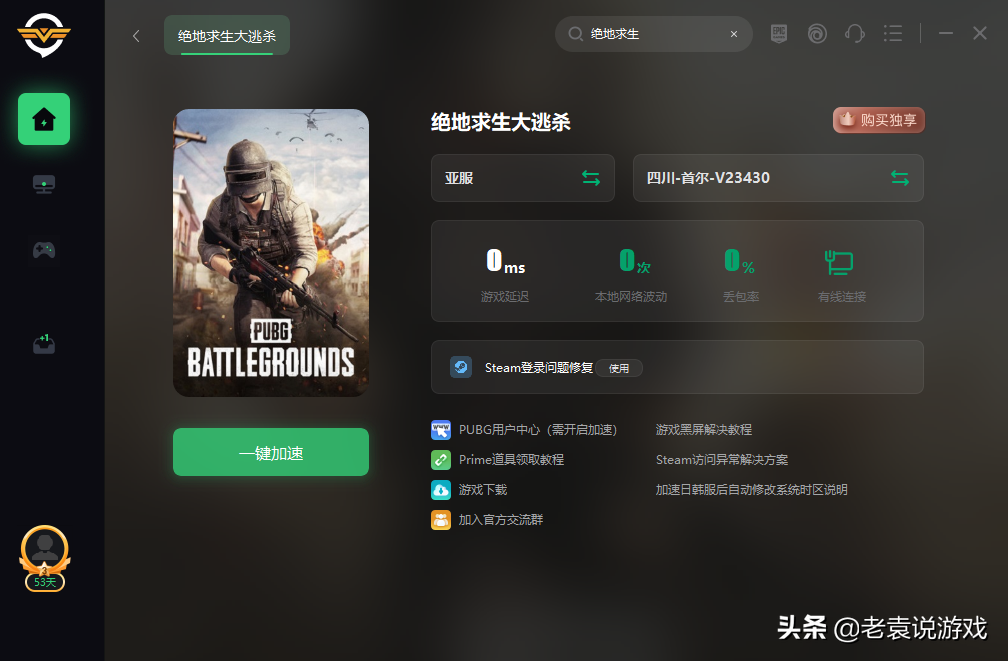Click the +1 inbox icon in sidebar
Screen dimensions: 1008x661
(44, 344)
